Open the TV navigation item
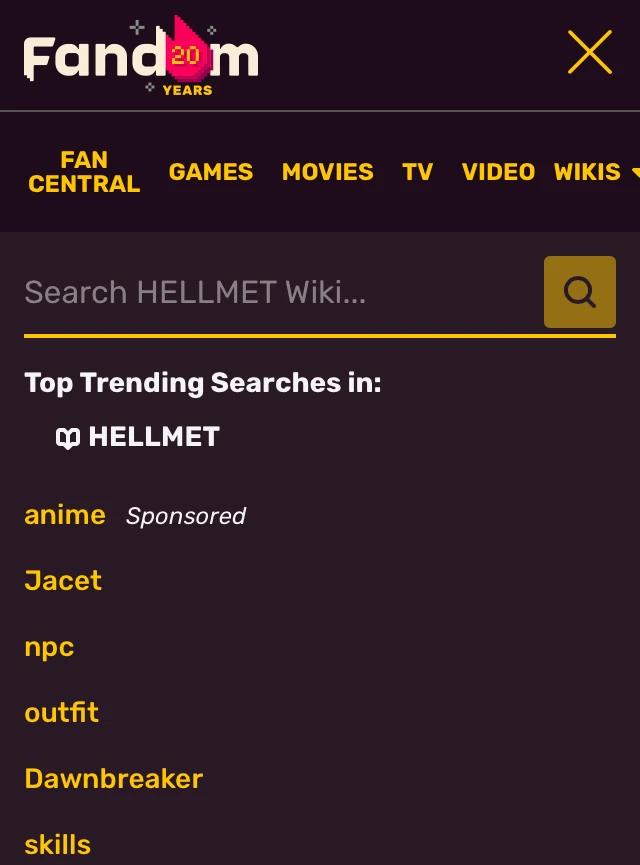Screen dimensions: 640x865 pos(417,172)
